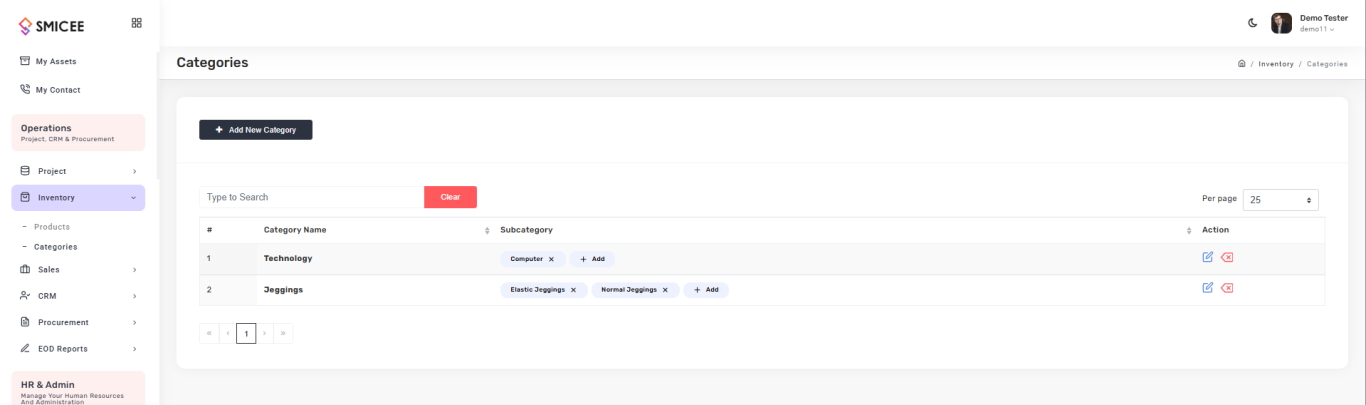Expand the Procurement menu
The image size is (1366, 405).
78,322
